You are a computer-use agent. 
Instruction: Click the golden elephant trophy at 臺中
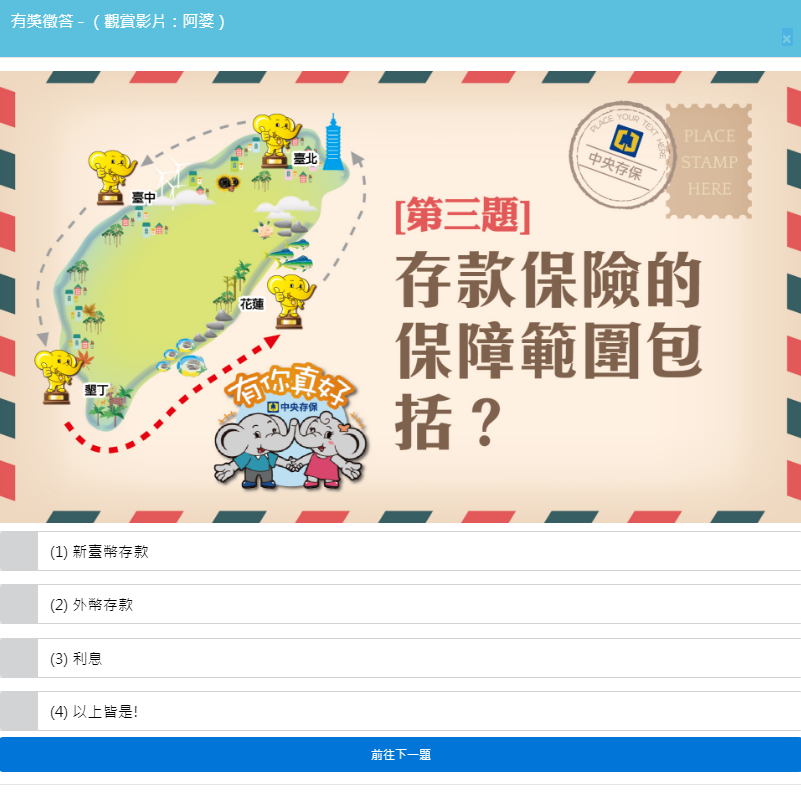point(112,177)
